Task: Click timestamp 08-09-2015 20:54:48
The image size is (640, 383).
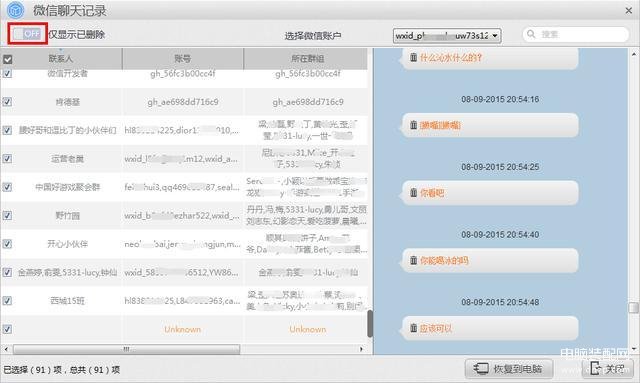Action: click(x=500, y=303)
